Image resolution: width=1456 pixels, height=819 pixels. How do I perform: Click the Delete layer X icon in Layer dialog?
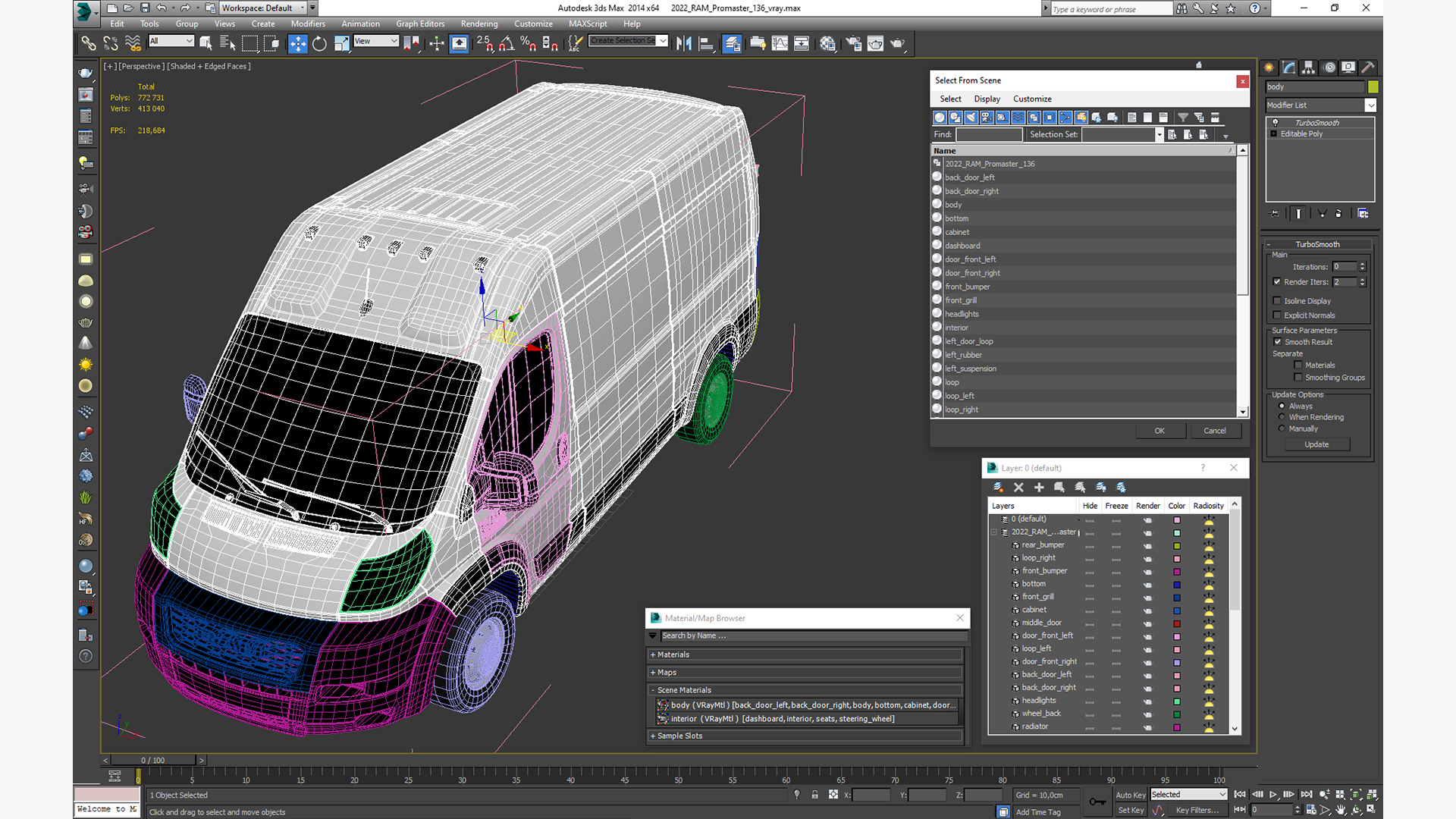pos(1018,488)
